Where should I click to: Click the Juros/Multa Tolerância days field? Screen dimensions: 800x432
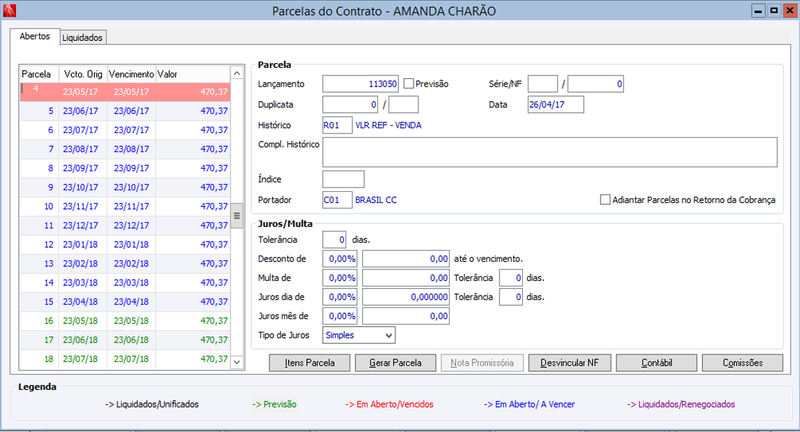coord(334,240)
